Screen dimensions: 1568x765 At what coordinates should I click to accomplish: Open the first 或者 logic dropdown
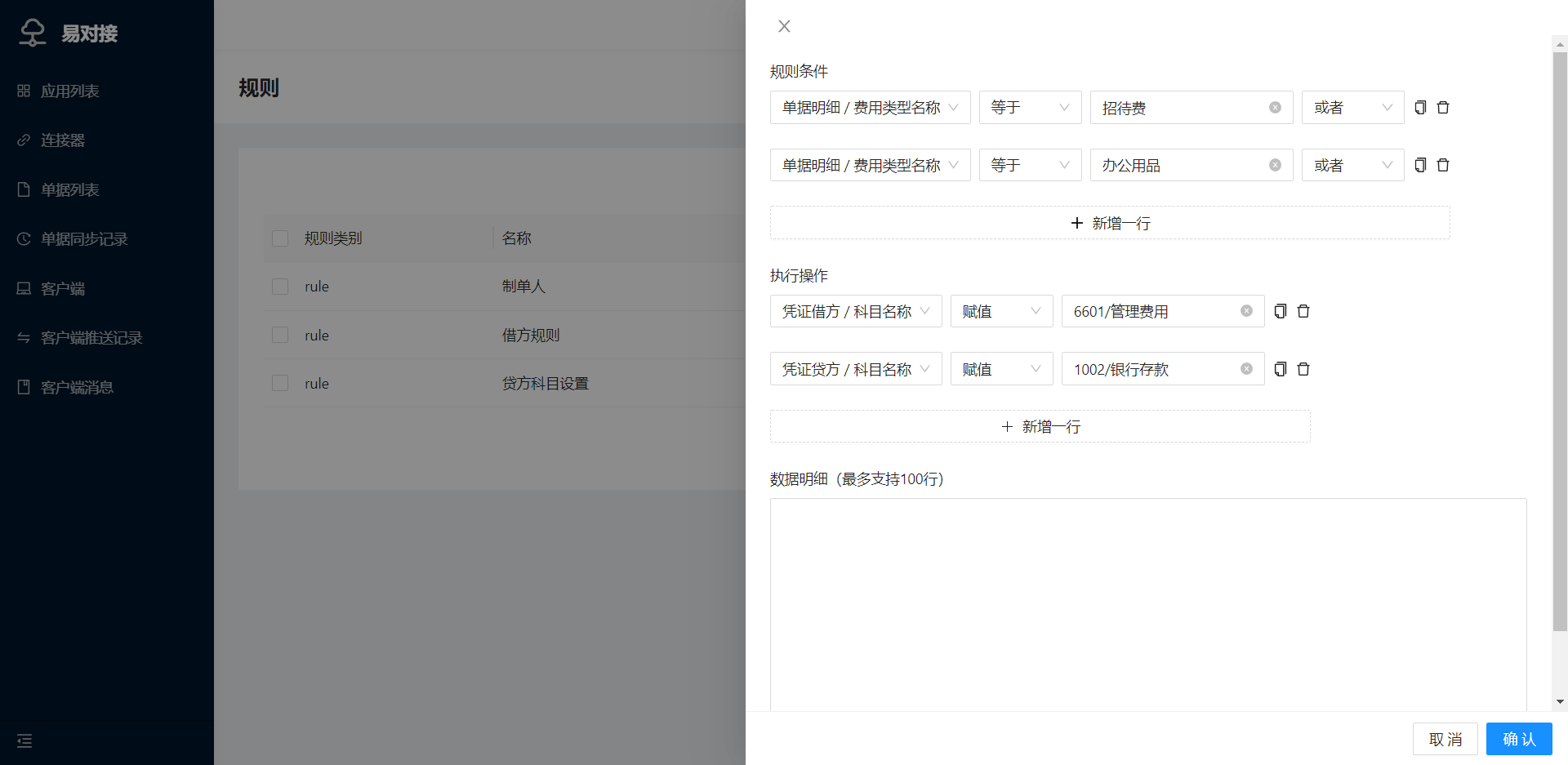pyautogui.click(x=1352, y=108)
